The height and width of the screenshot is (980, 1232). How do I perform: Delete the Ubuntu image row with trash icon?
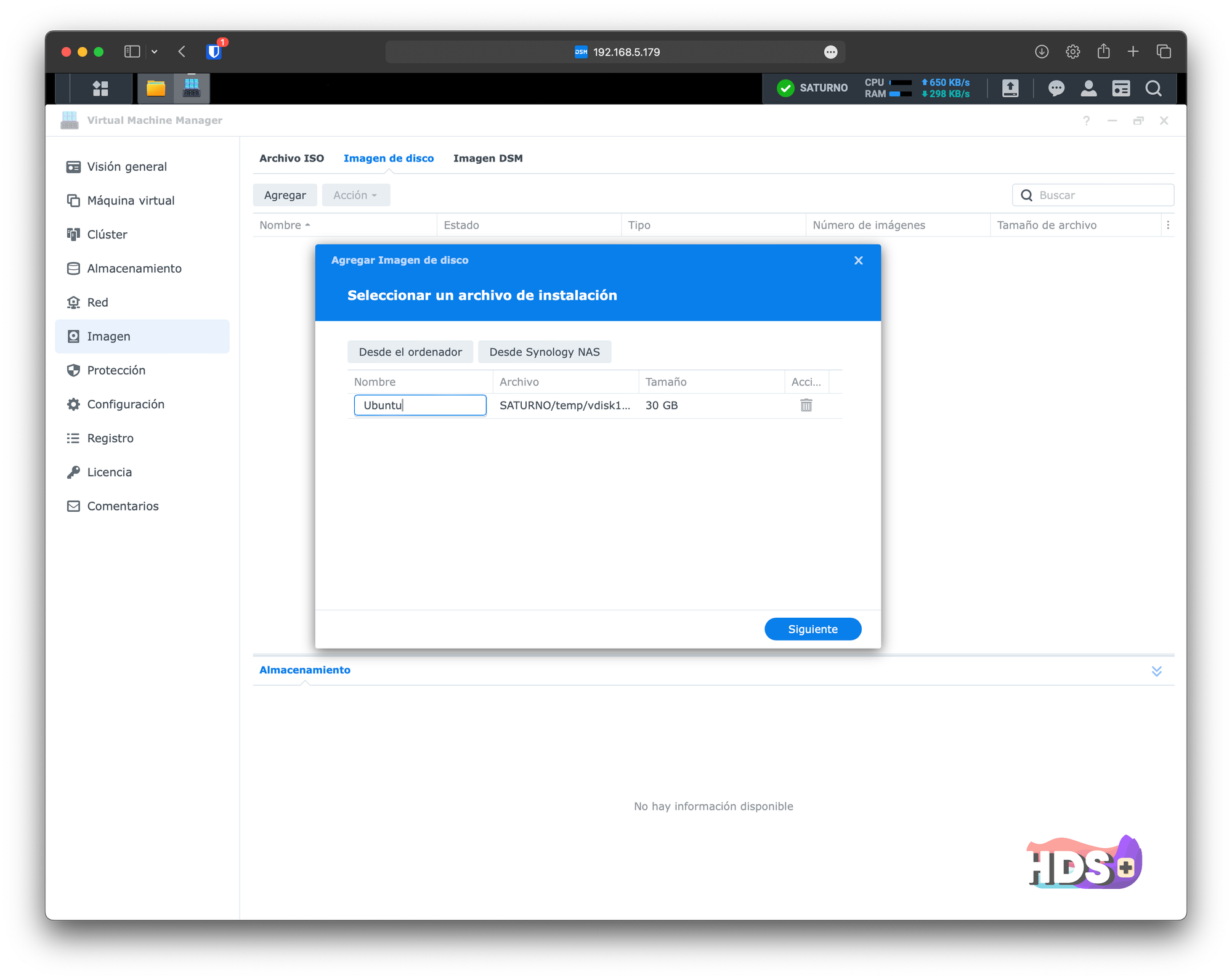click(x=806, y=405)
